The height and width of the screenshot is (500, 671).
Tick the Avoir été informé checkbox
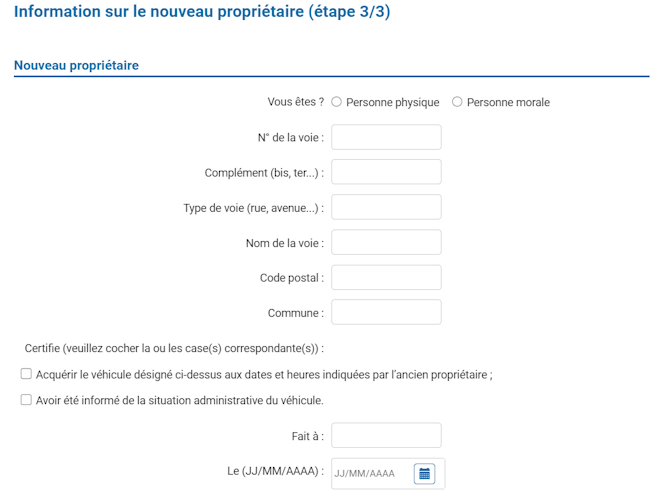pos(26,400)
